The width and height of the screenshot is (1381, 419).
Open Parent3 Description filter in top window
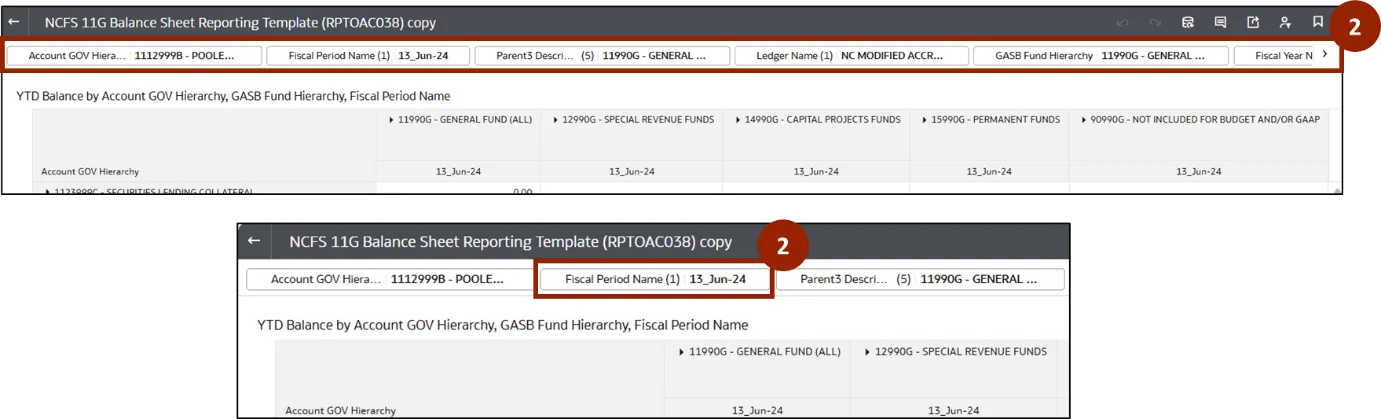tap(602, 56)
